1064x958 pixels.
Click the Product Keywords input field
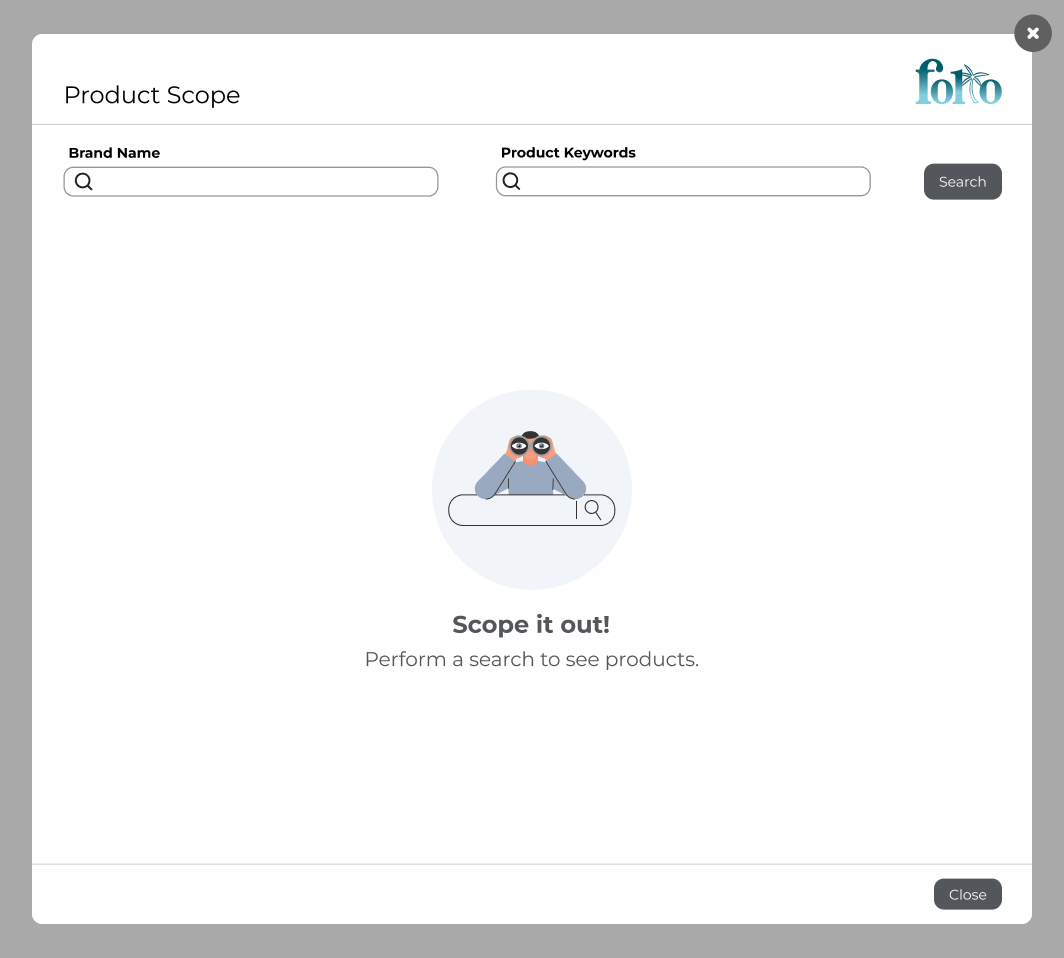683,181
